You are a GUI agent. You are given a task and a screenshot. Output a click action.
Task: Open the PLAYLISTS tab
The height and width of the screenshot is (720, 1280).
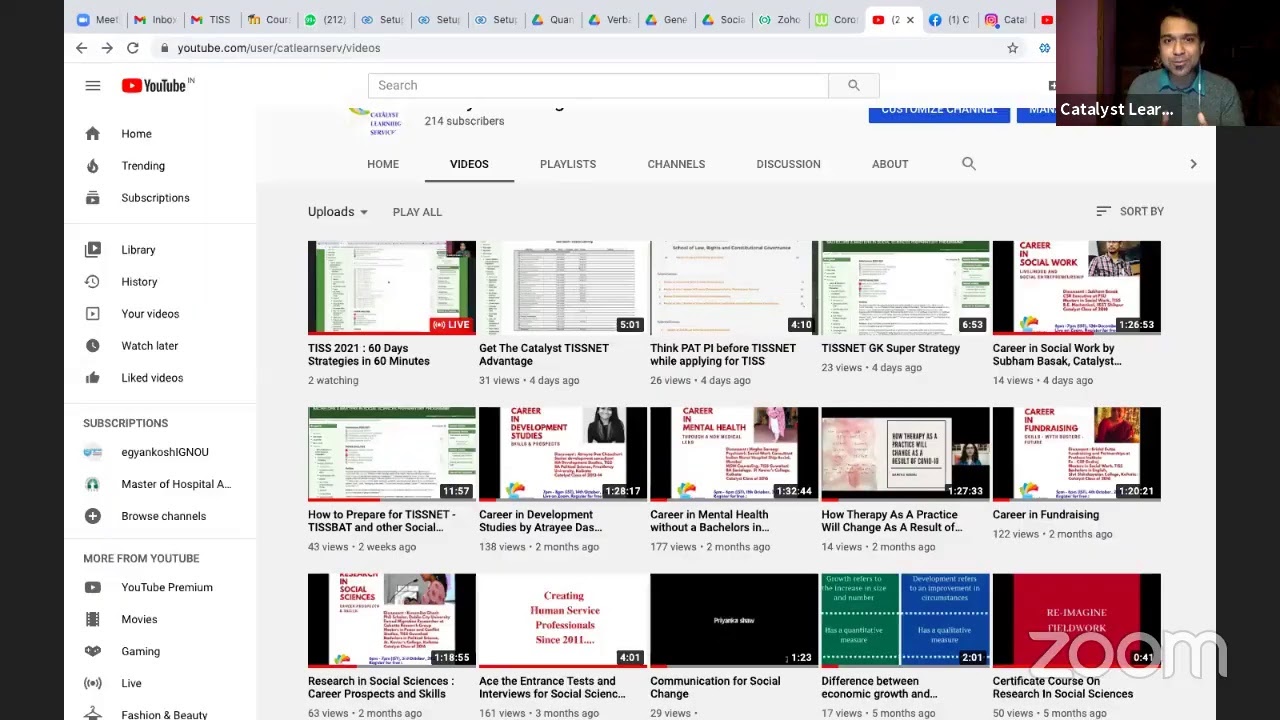(x=568, y=164)
